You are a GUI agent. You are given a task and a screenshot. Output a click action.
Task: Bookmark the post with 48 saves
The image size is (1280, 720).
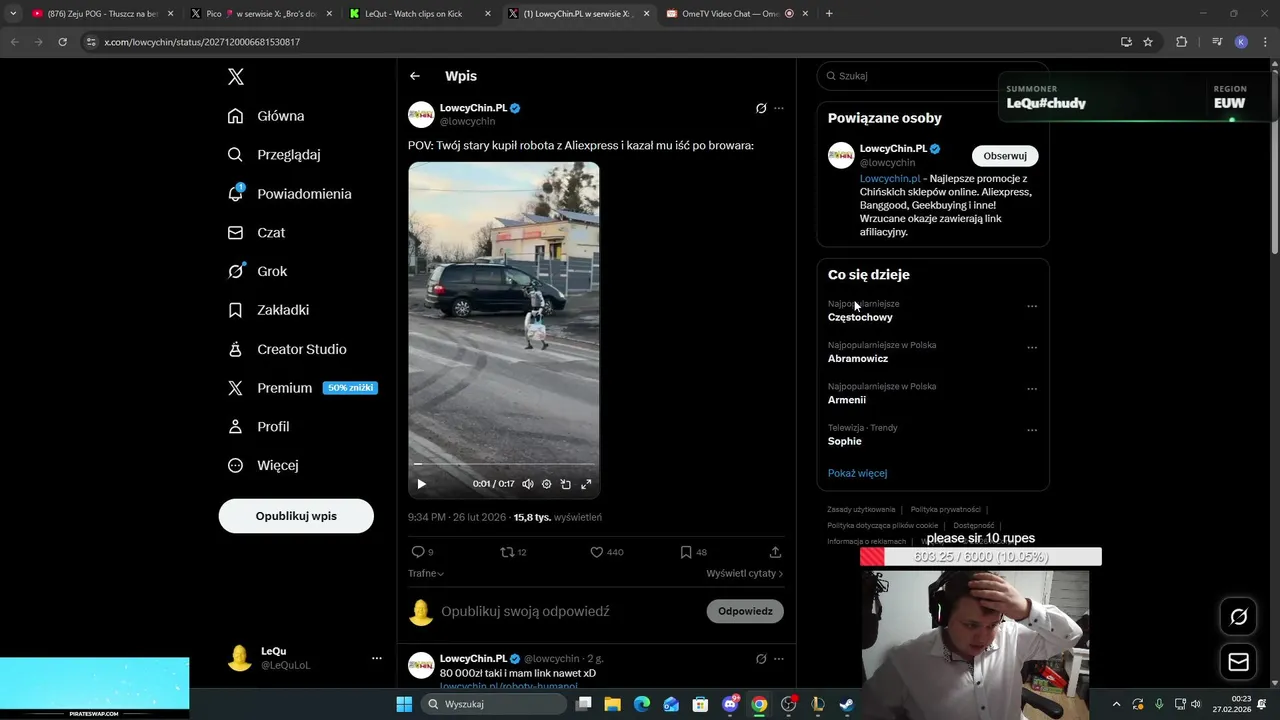pos(693,552)
